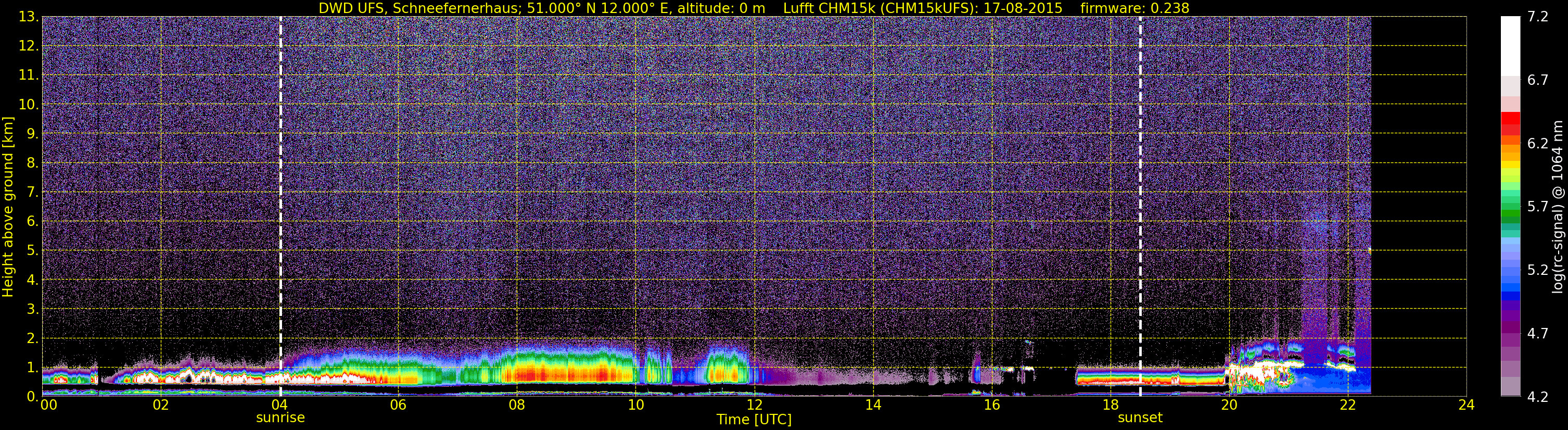Click the time axis tick label 00
The width and height of the screenshot is (1568, 430).
click(49, 405)
